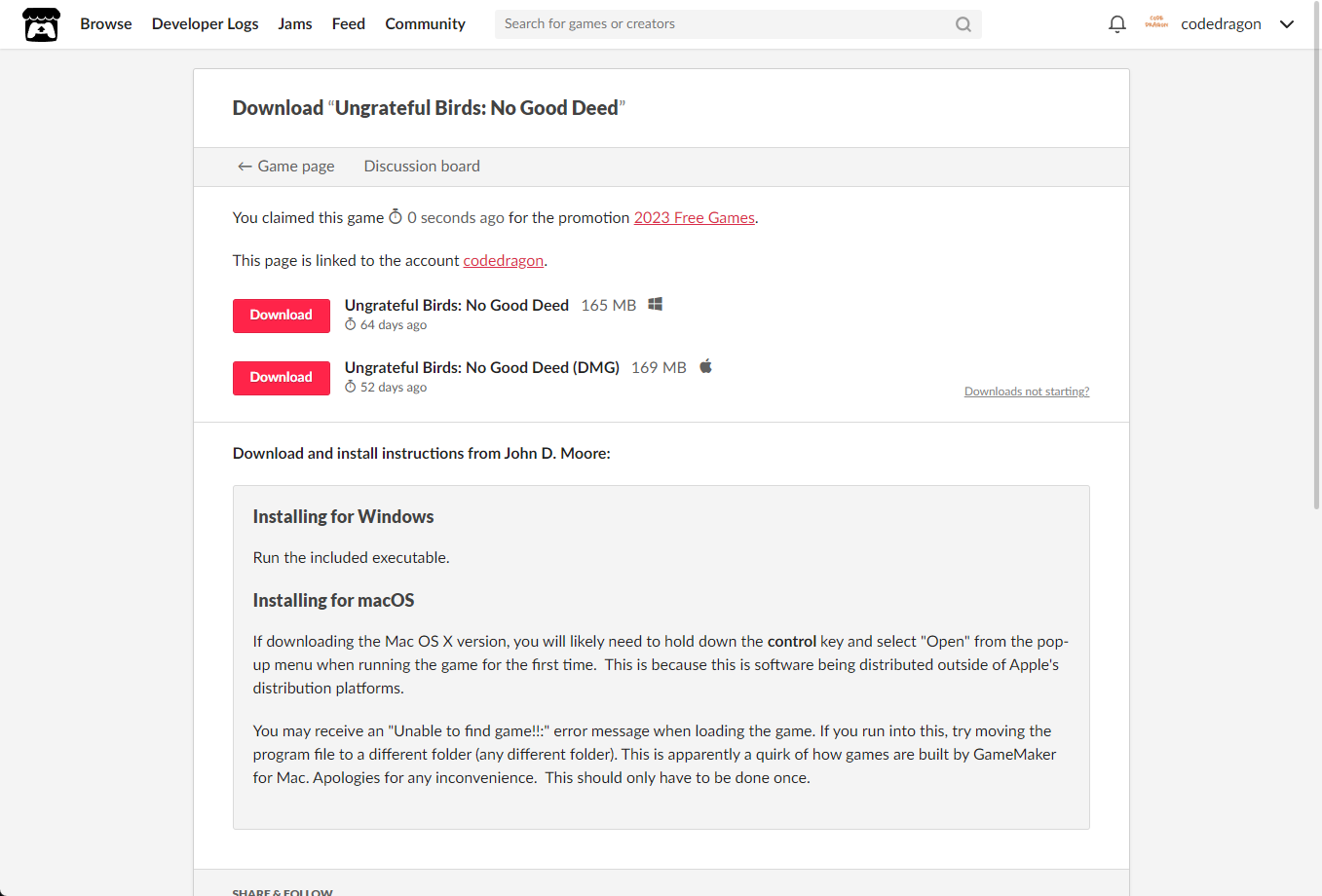Open the codedragon username in header
Screen dimensions: 1322x896
pos(1221,24)
